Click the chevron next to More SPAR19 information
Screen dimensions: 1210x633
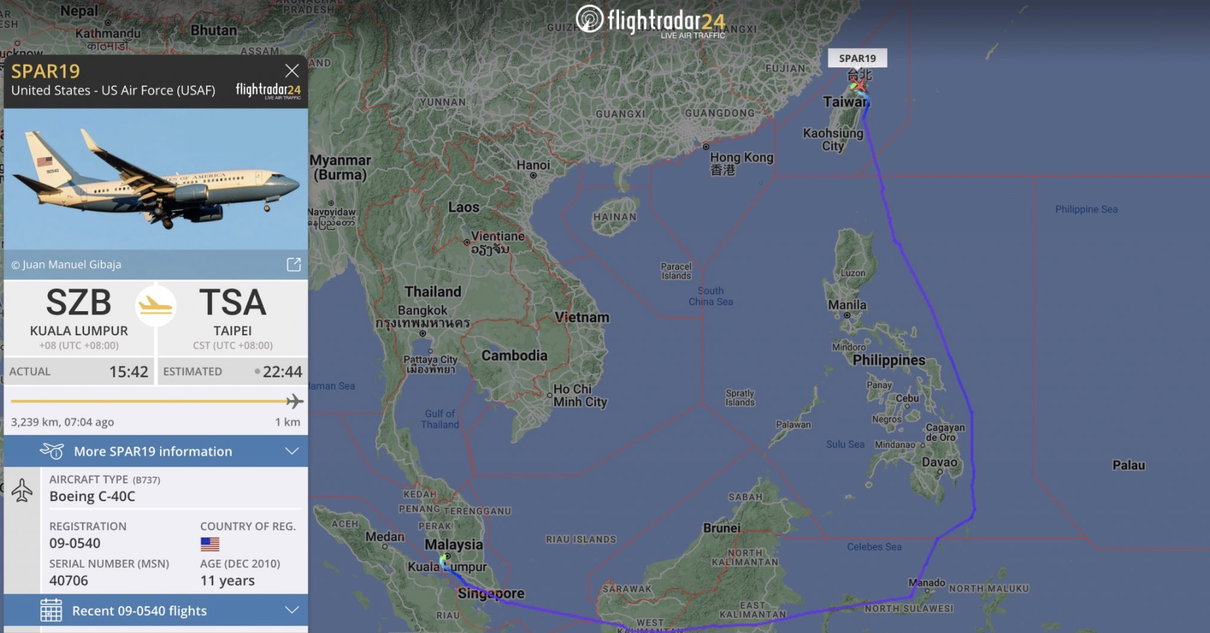(x=291, y=451)
